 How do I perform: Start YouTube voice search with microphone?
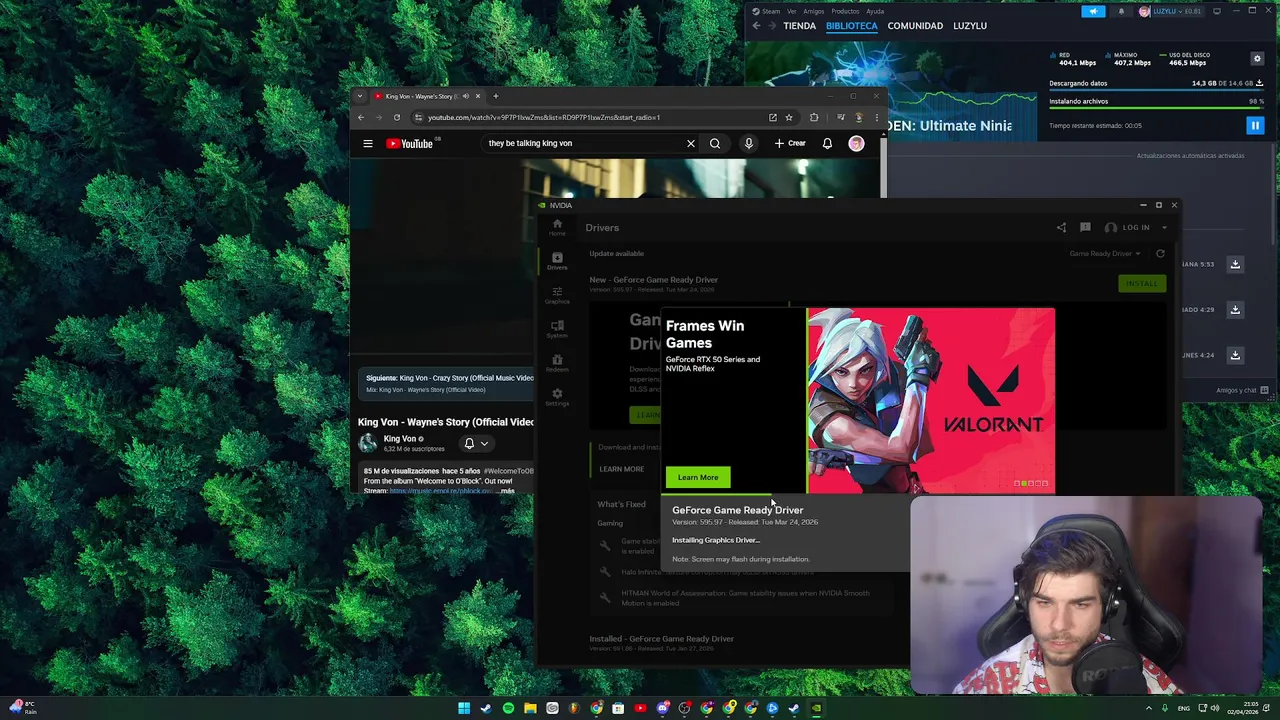(x=748, y=144)
